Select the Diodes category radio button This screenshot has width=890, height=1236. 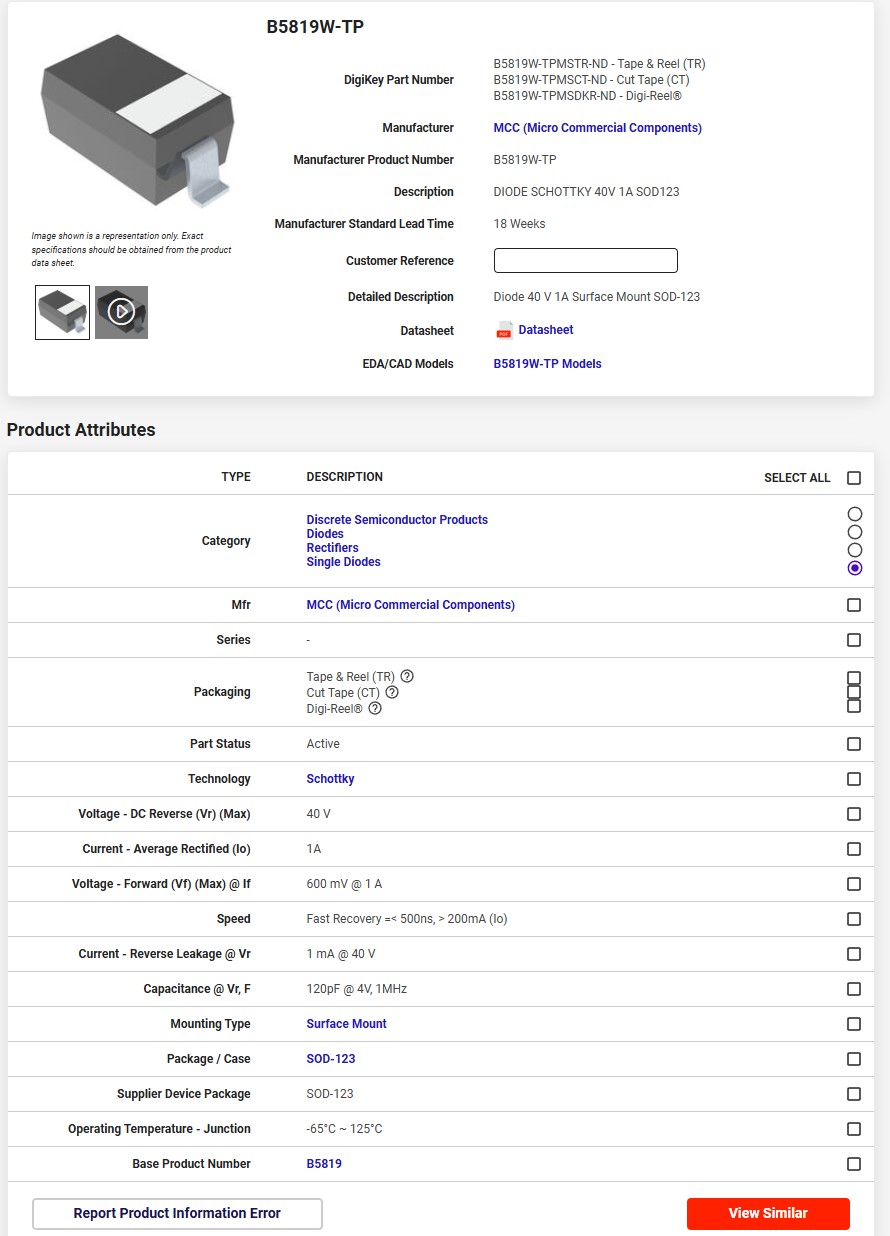tap(854, 532)
